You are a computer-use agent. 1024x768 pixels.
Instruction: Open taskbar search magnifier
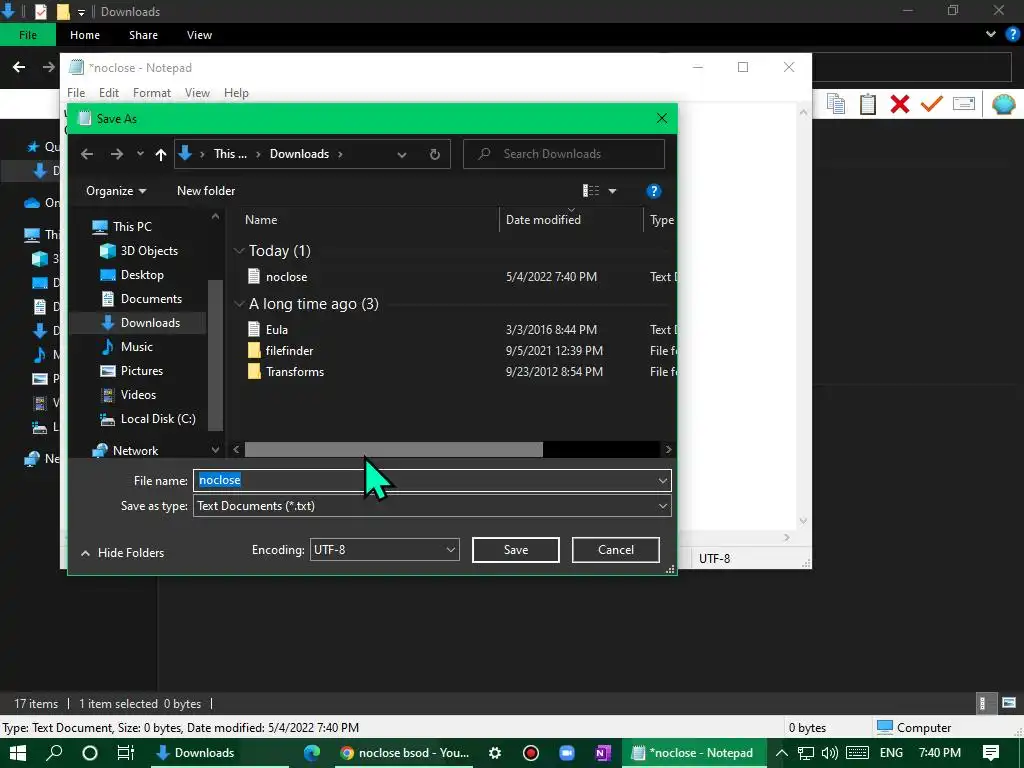coord(54,753)
